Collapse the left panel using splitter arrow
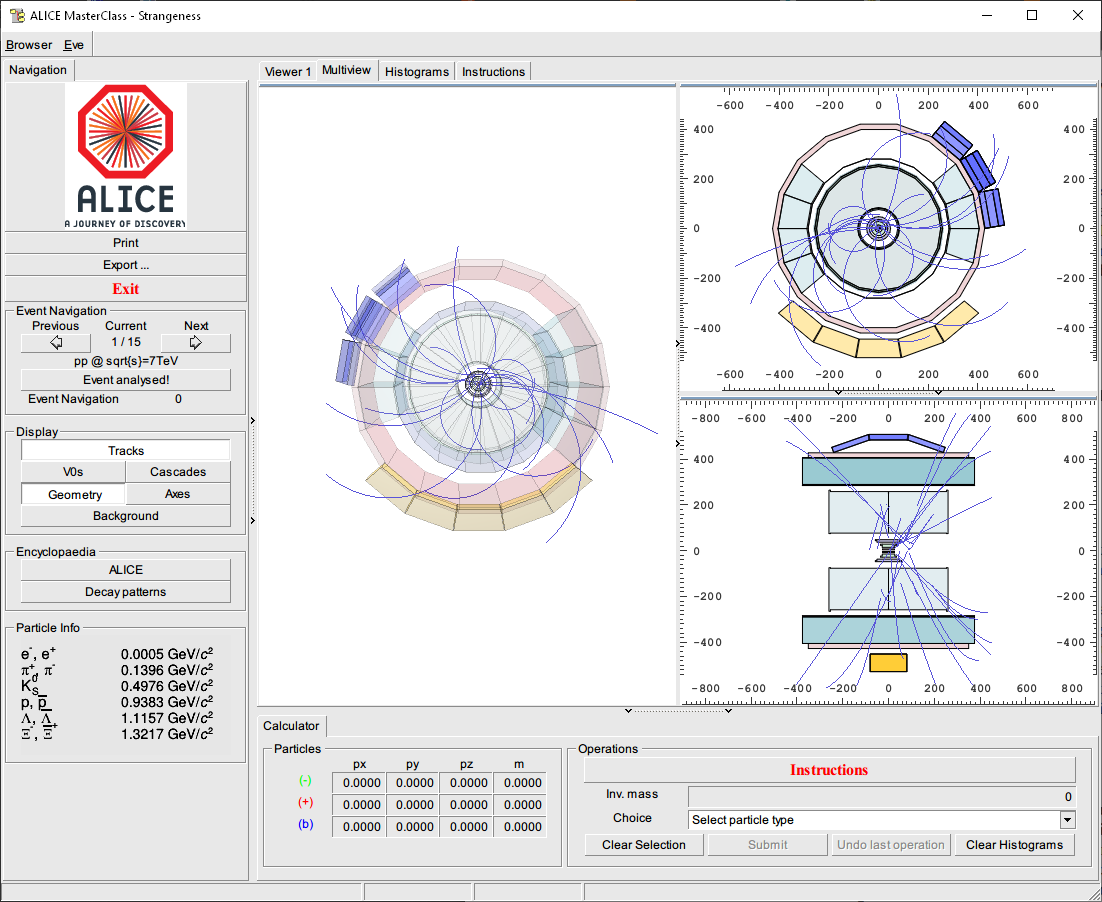The width and height of the screenshot is (1102, 902). point(252,420)
